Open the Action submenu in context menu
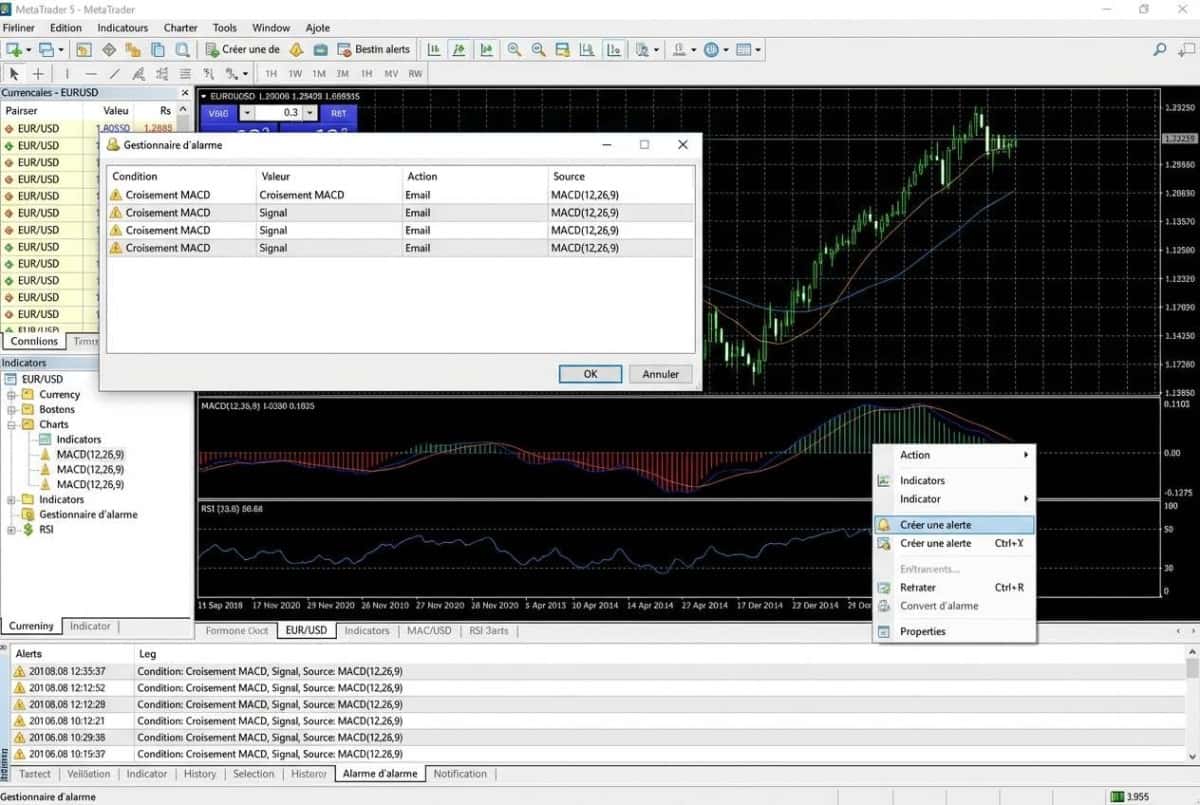The width and height of the screenshot is (1200, 805). pos(954,455)
